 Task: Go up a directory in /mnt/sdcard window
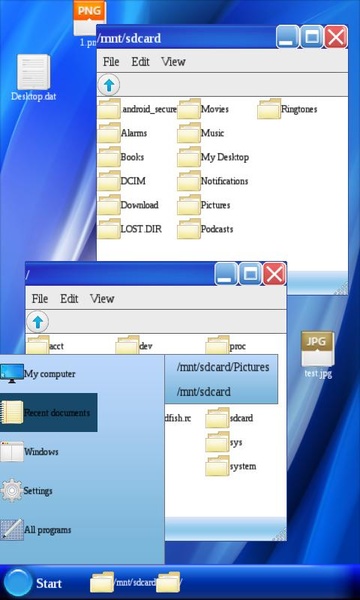[x=109, y=85]
